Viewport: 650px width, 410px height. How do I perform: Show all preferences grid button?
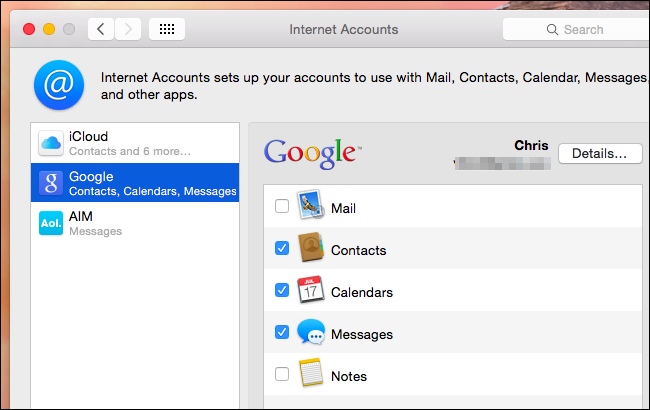166,29
